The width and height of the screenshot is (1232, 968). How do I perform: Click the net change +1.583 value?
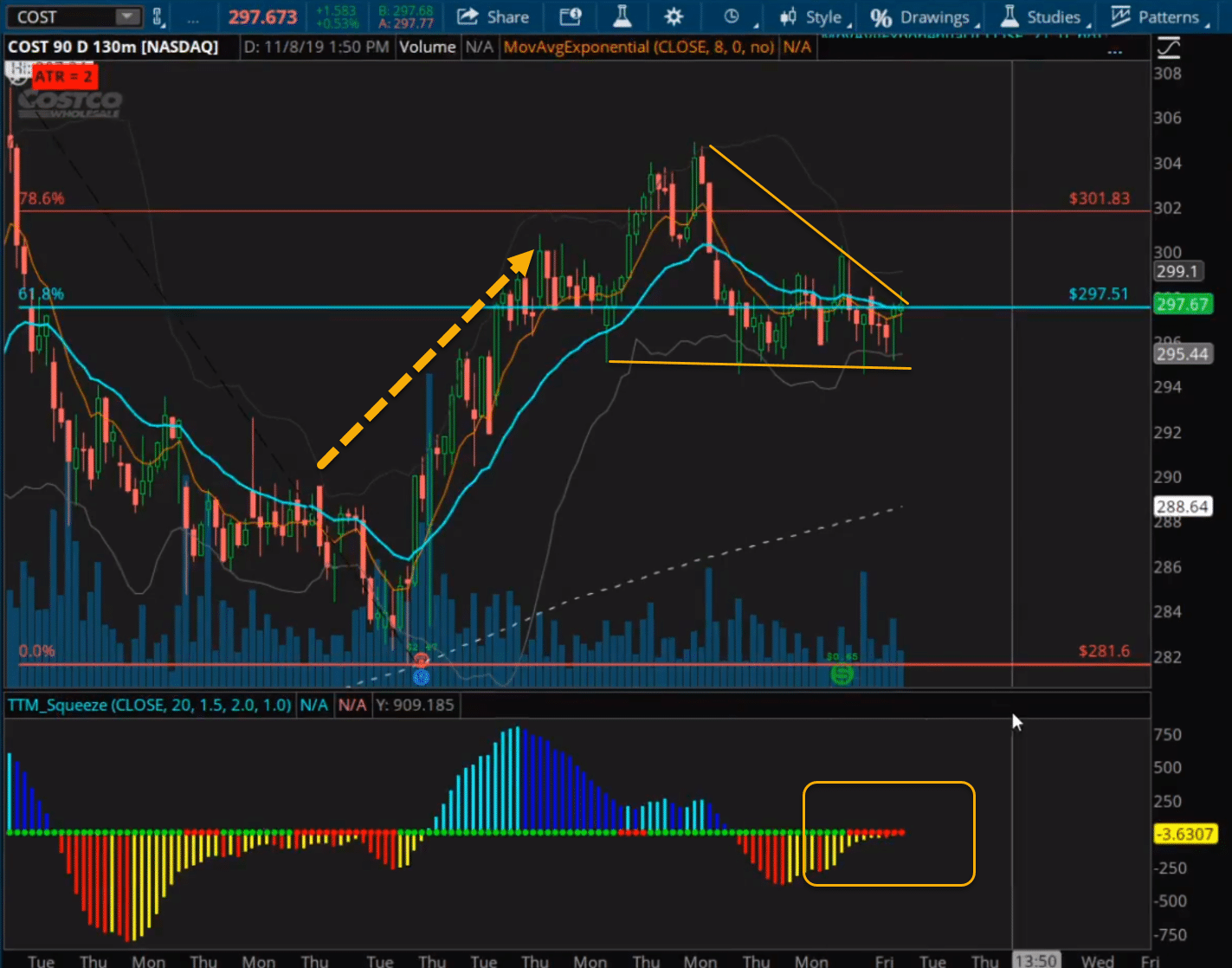click(335, 10)
